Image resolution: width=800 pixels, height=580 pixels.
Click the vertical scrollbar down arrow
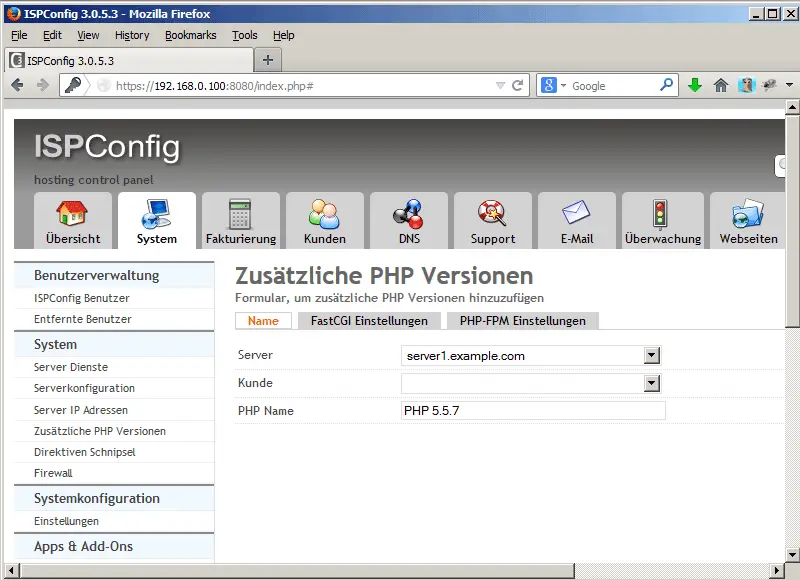point(792,554)
